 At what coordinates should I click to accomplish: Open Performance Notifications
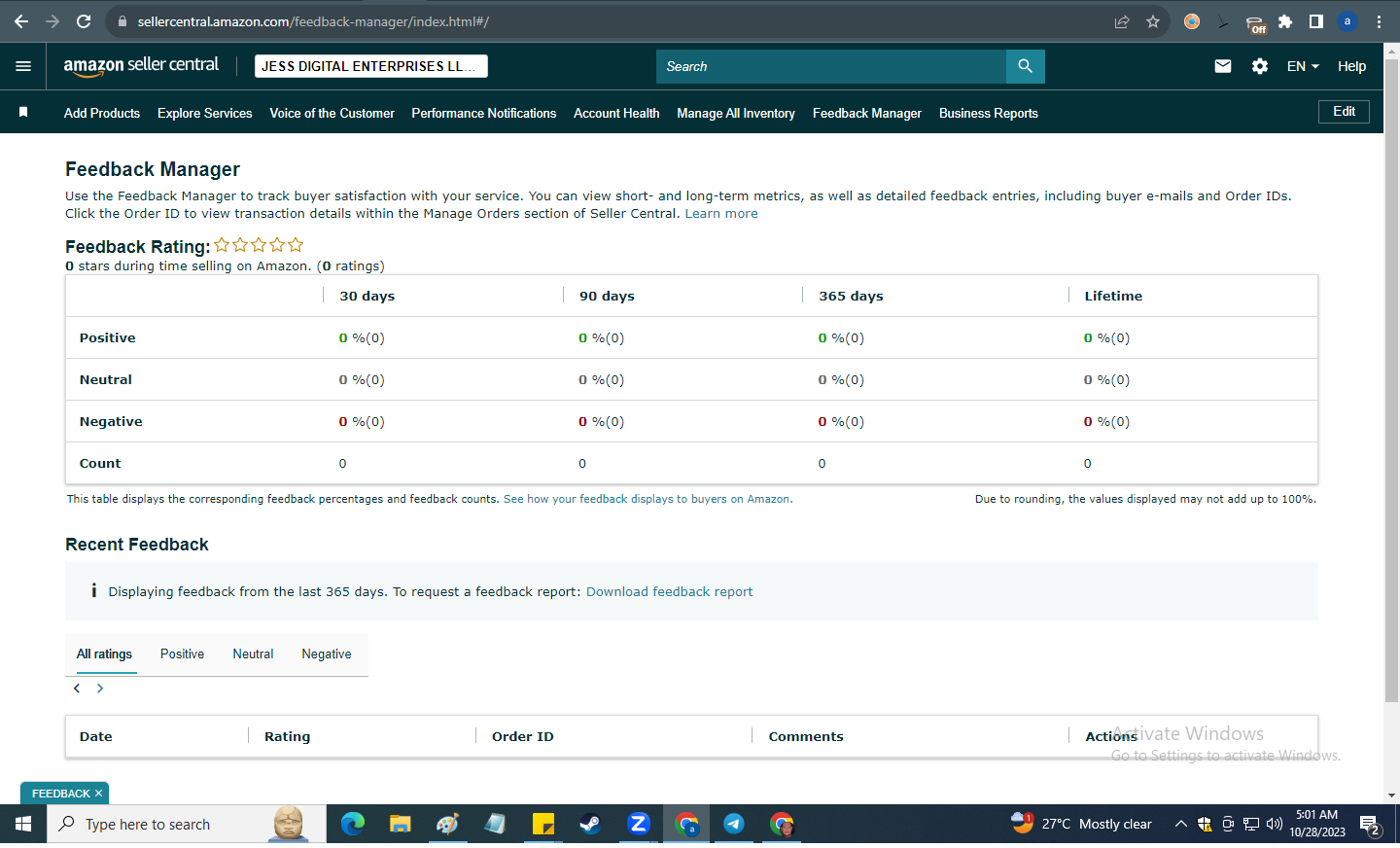tap(484, 114)
